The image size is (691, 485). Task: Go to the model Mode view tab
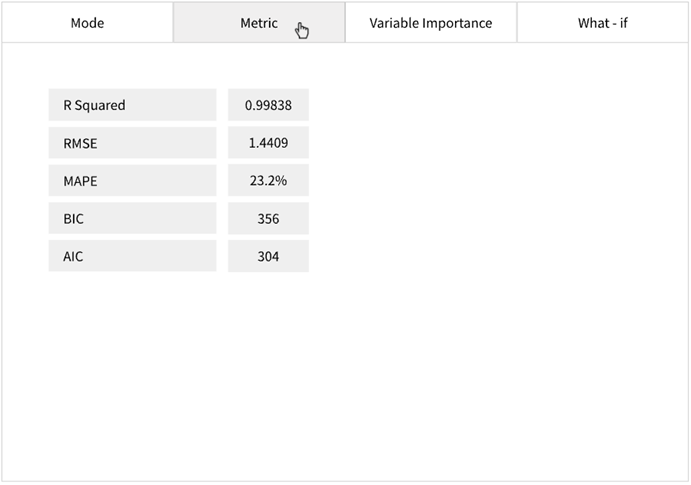pyautogui.click(x=87, y=23)
